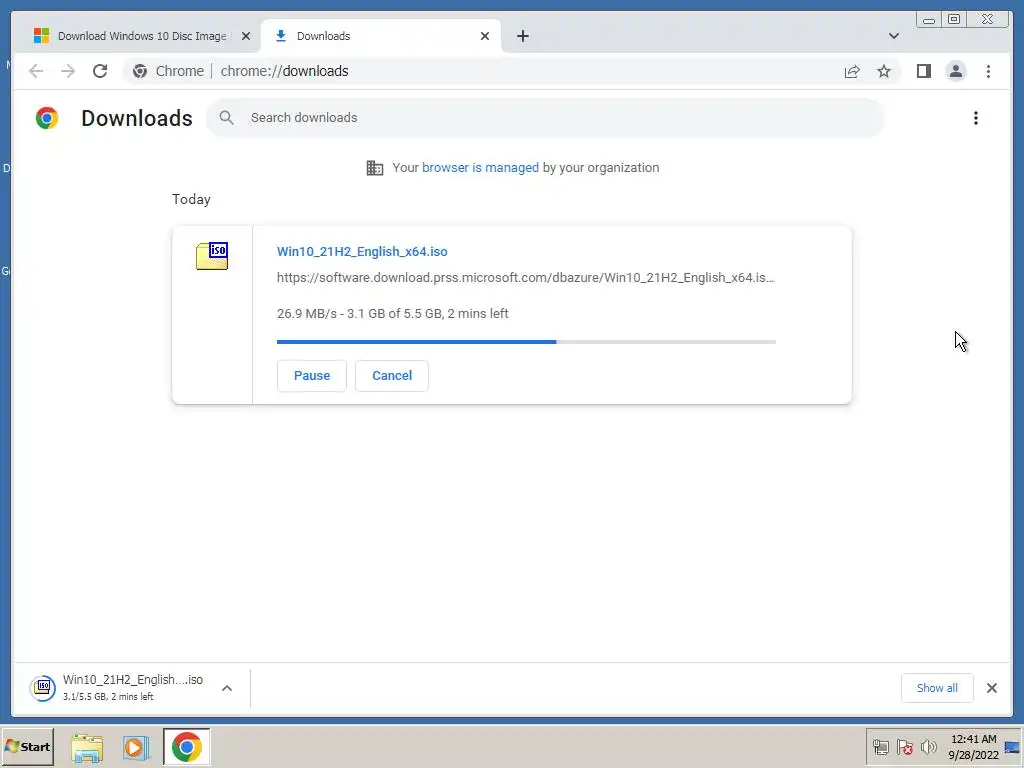Click the Chrome taskbar icon
1024x768 pixels.
[x=187, y=747]
